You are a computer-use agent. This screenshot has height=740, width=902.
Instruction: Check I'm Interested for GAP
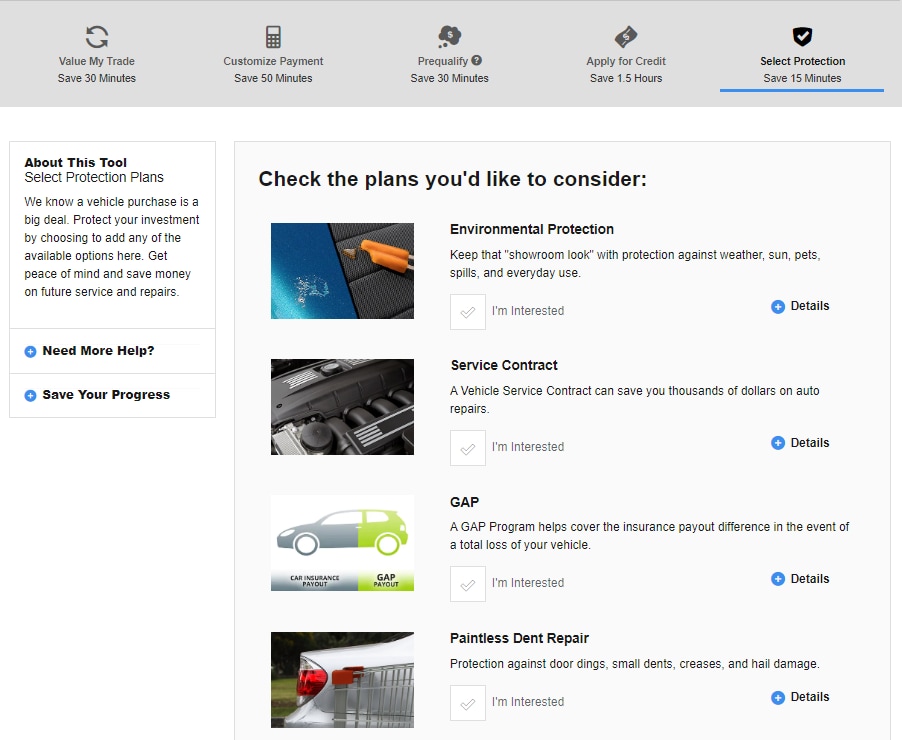point(468,584)
